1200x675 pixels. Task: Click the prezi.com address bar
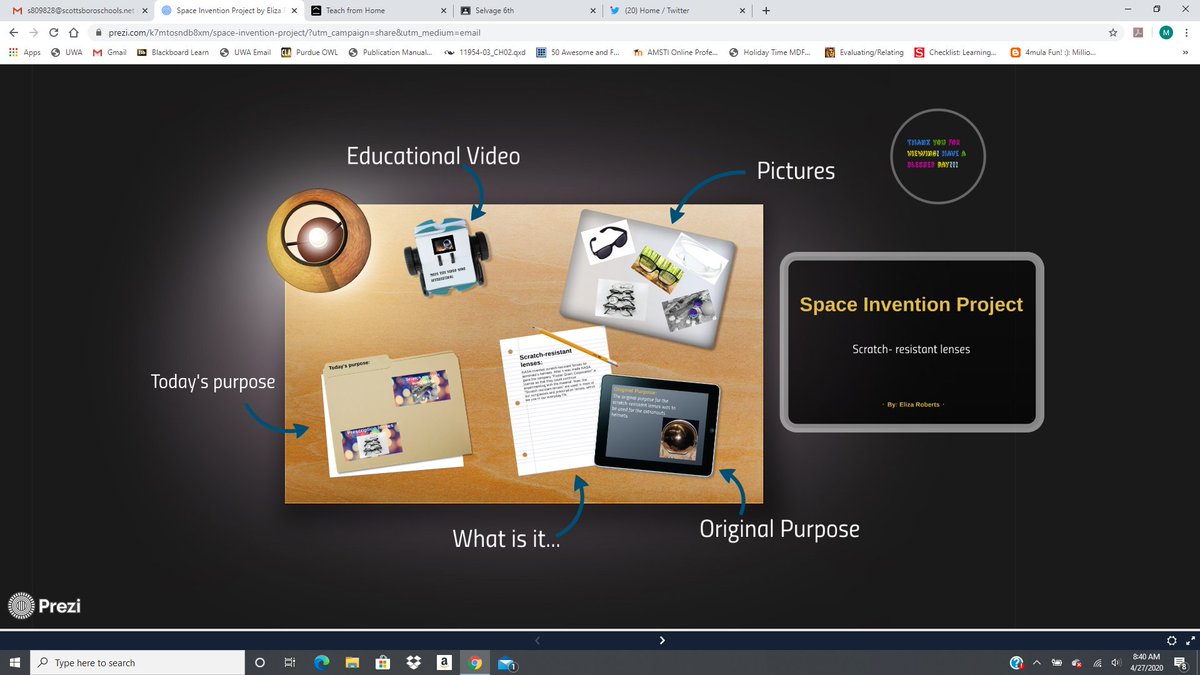(600, 32)
